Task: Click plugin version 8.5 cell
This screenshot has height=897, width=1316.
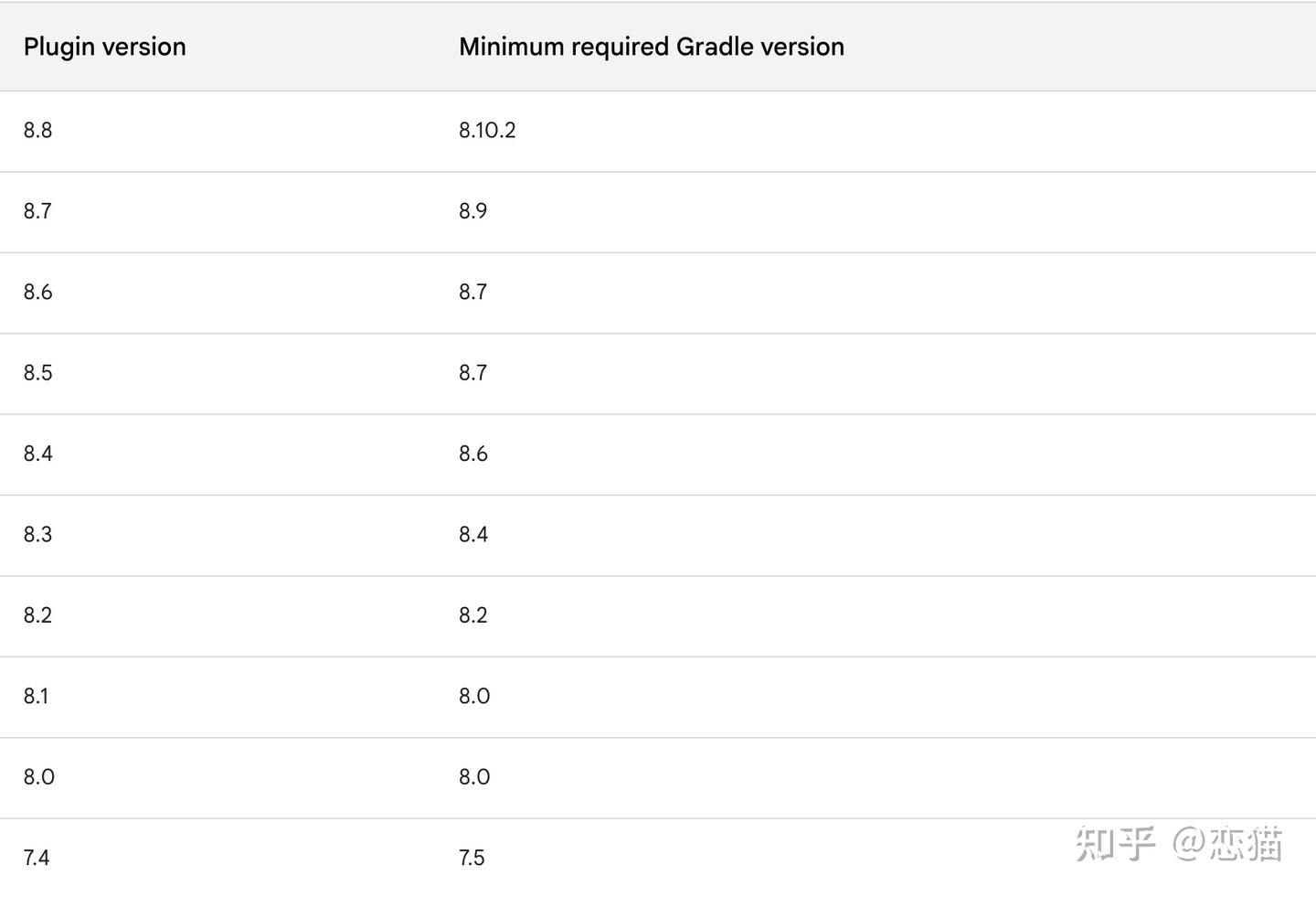Action: [37, 373]
